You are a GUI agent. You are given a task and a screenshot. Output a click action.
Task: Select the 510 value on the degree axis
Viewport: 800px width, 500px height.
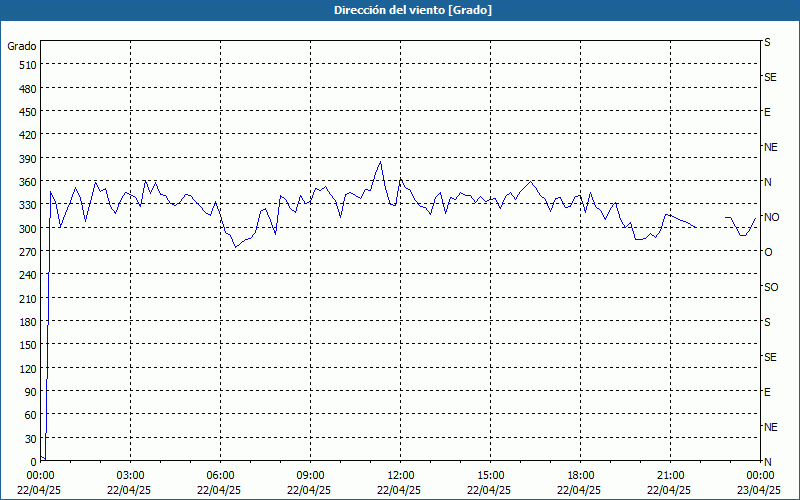(x=29, y=65)
